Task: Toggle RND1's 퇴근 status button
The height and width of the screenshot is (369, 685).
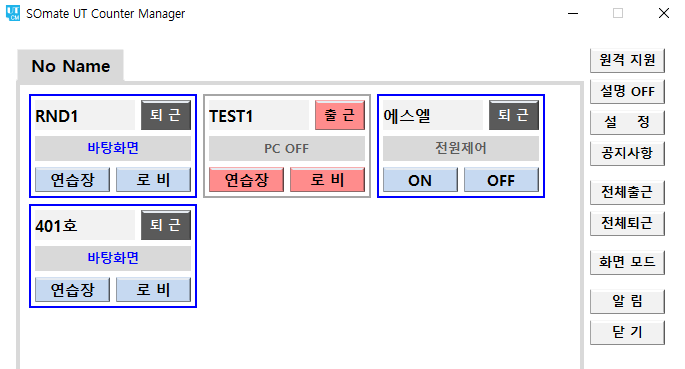Action: [166, 115]
